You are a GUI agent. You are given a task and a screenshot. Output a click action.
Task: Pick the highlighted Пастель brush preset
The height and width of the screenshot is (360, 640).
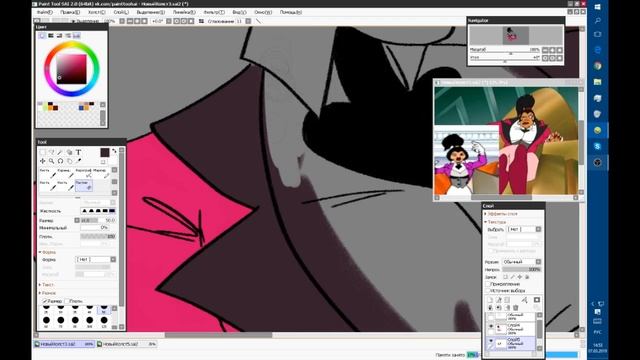point(84,186)
